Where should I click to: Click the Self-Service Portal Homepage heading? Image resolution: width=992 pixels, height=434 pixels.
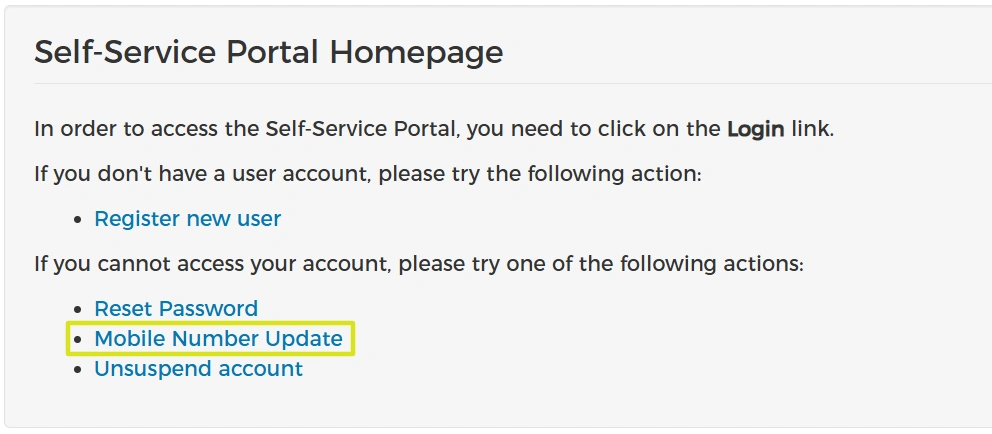point(268,52)
